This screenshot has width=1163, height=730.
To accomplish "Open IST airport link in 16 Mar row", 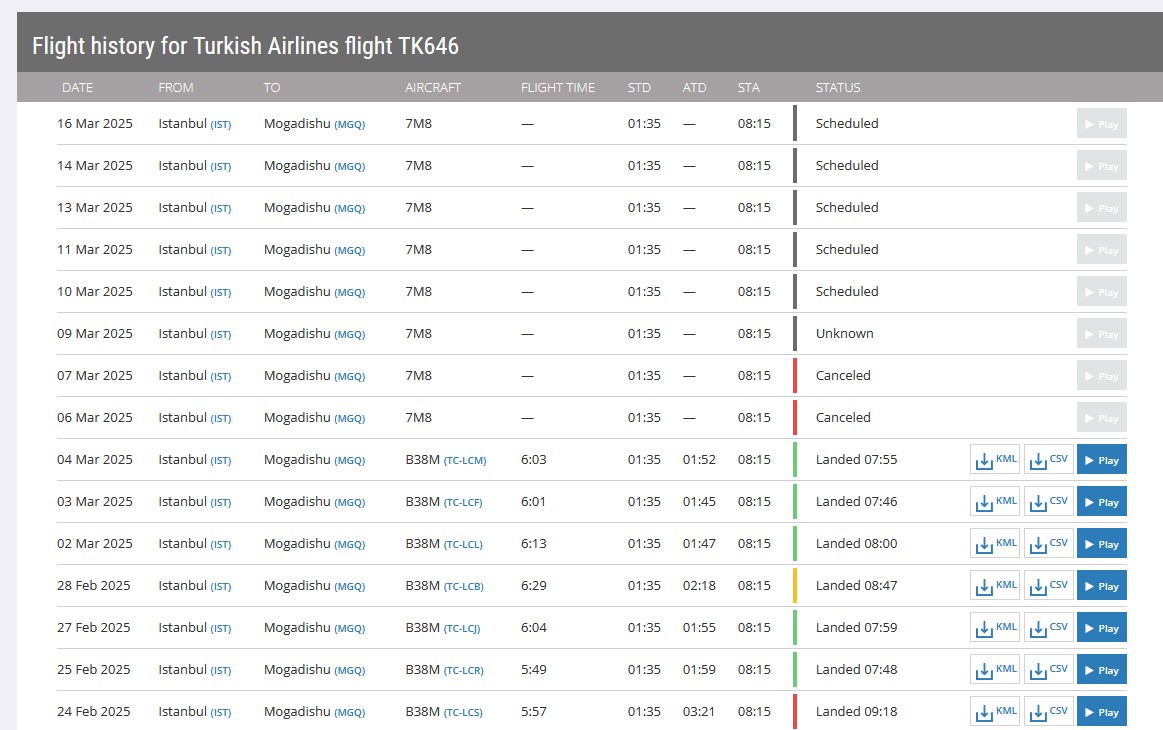I will coord(221,125).
